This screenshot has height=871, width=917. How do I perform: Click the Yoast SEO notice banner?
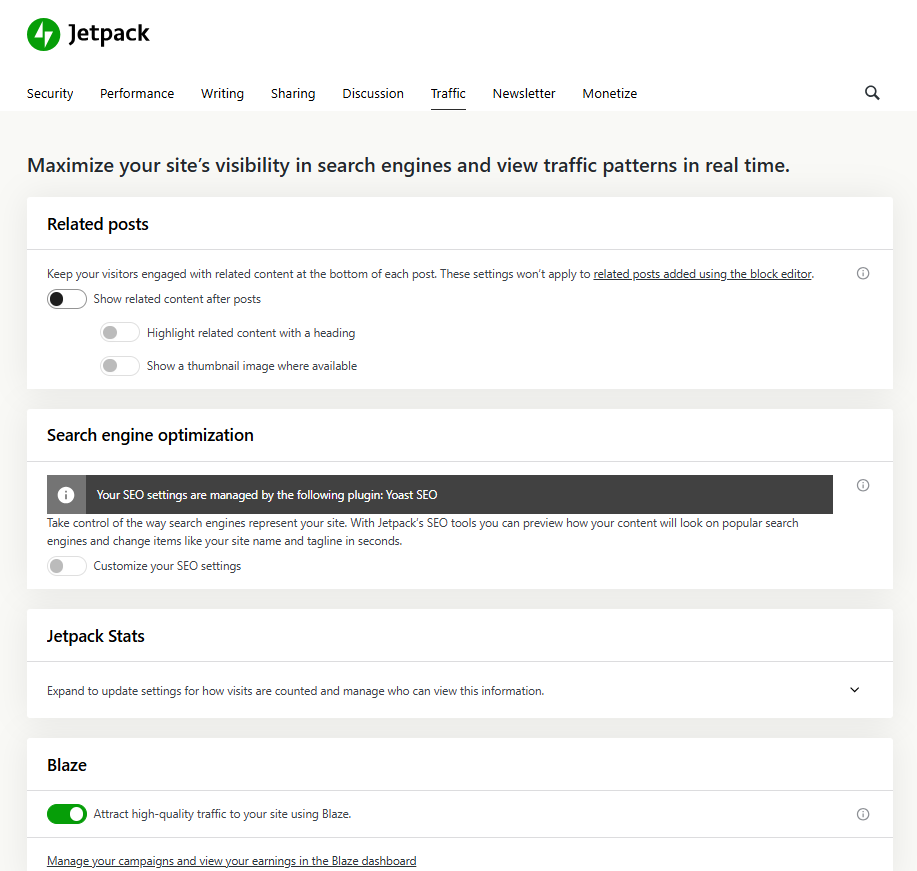tap(440, 494)
